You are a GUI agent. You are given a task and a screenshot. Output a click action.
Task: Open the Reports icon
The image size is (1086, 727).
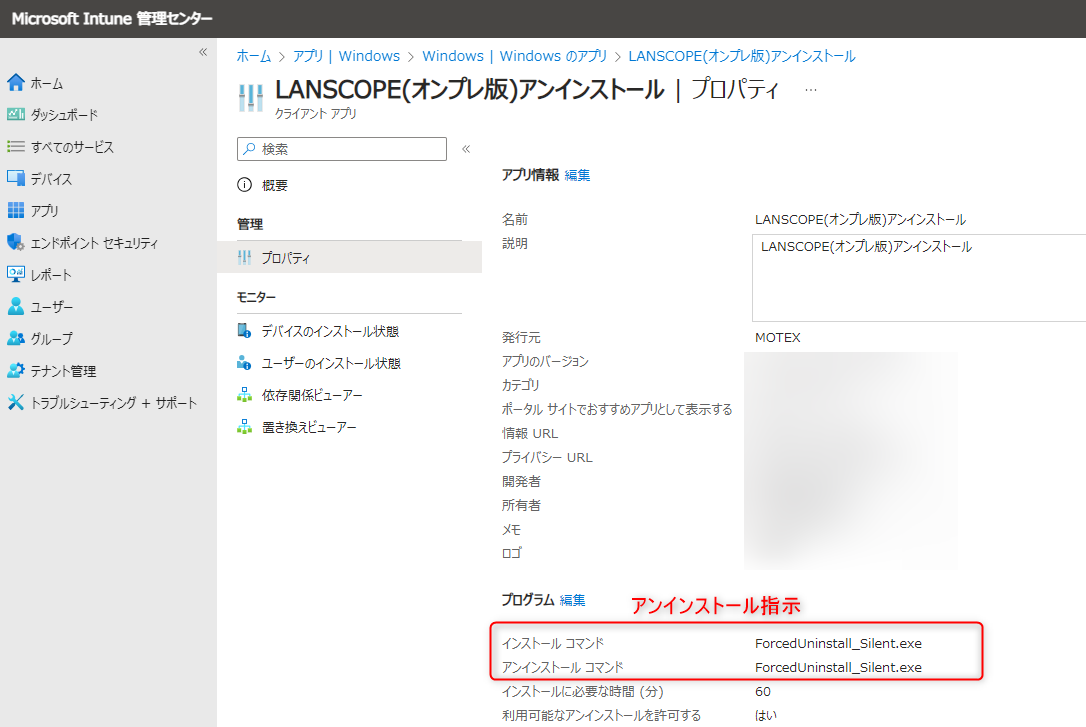[x=15, y=274]
